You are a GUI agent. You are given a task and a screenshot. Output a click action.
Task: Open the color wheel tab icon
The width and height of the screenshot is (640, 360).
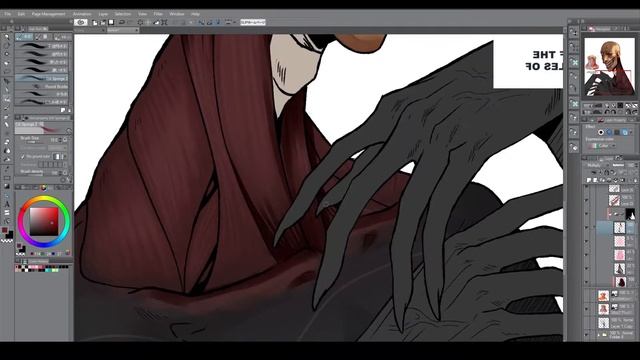44,187
